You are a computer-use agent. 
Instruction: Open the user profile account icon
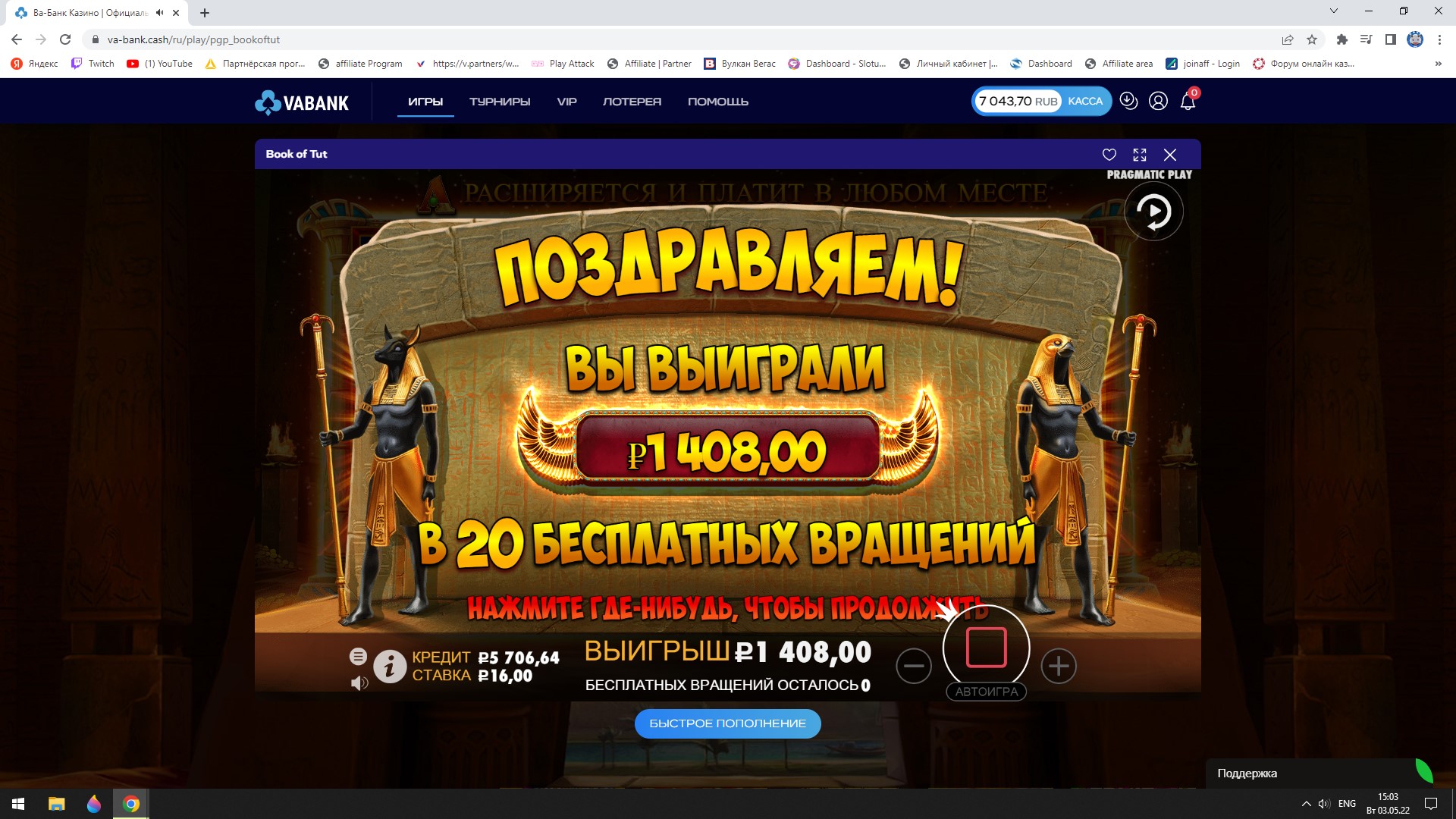click(x=1158, y=101)
